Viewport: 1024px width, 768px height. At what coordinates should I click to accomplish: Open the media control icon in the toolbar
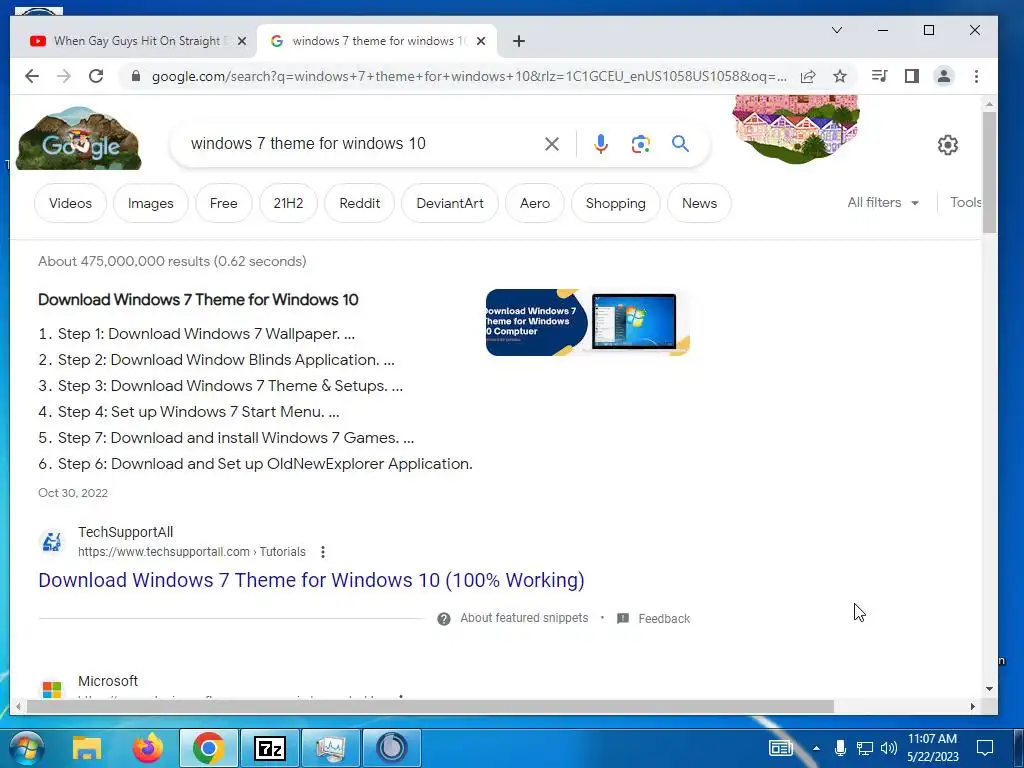(879, 76)
